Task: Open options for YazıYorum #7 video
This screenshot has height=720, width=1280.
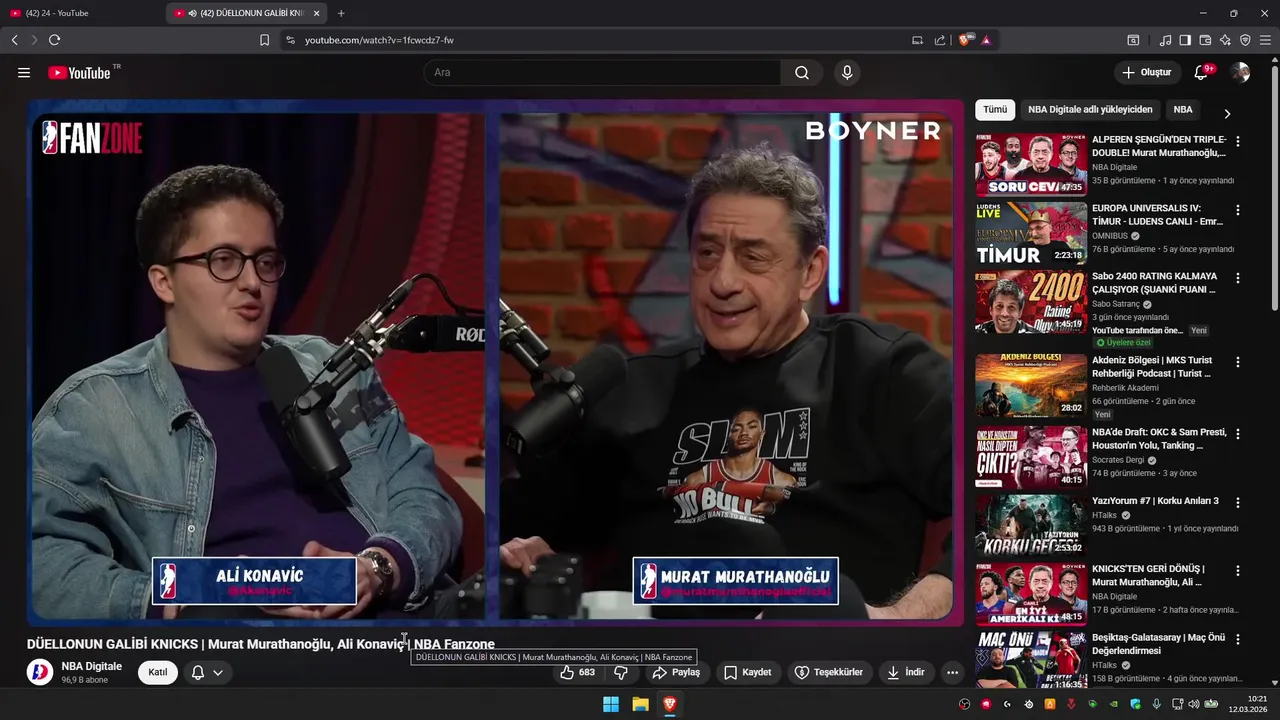Action: click(1238, 503)
